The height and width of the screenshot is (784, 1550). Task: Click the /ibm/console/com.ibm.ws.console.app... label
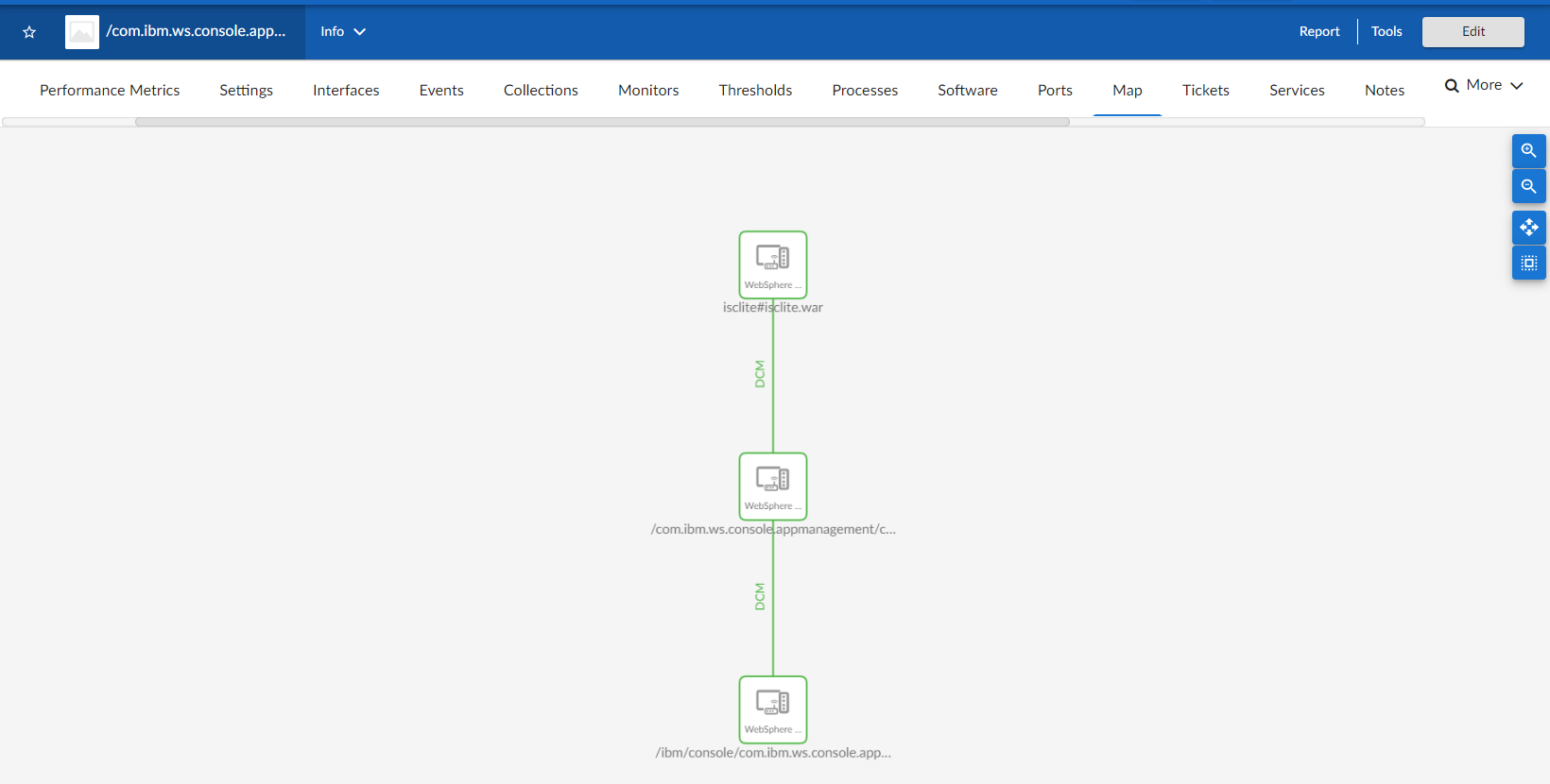773,753
